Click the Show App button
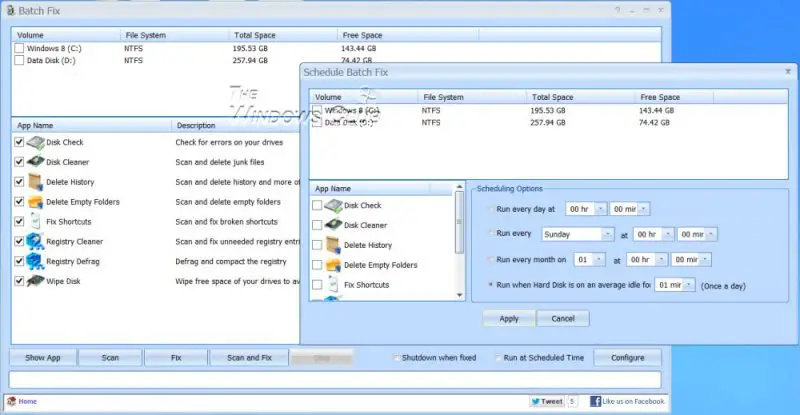Screen dimensions: 800x415 pos(43,358)
